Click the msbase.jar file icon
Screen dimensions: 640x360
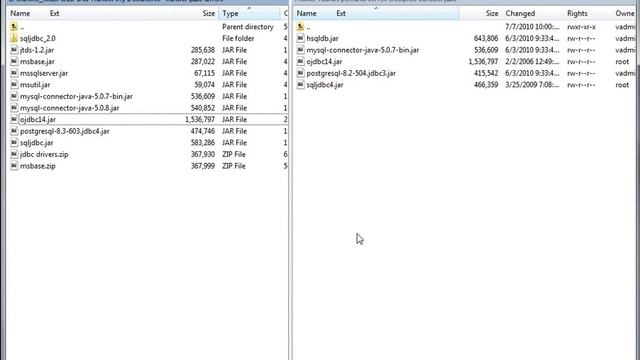pos(14,62)
